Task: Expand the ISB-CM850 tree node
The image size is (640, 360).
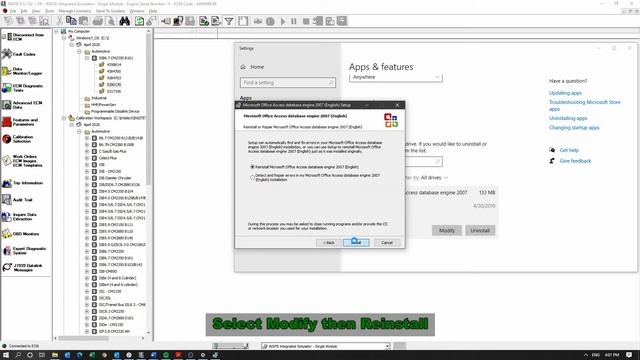Action: 87,271
